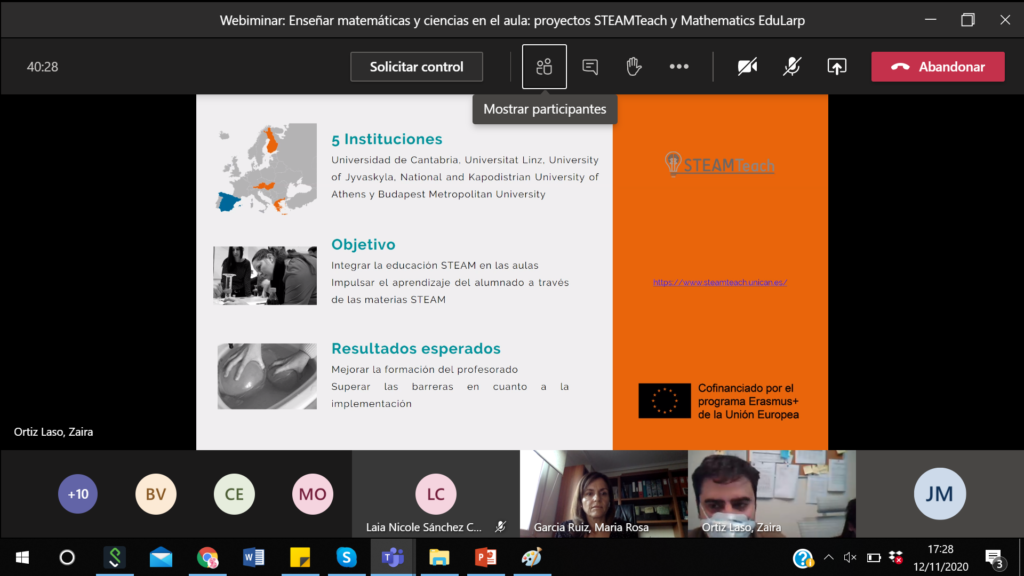Select Garcia Ruiz, Maria Rosa video tile
This screenshot has width=1024, height=576.
click(603, 494)
